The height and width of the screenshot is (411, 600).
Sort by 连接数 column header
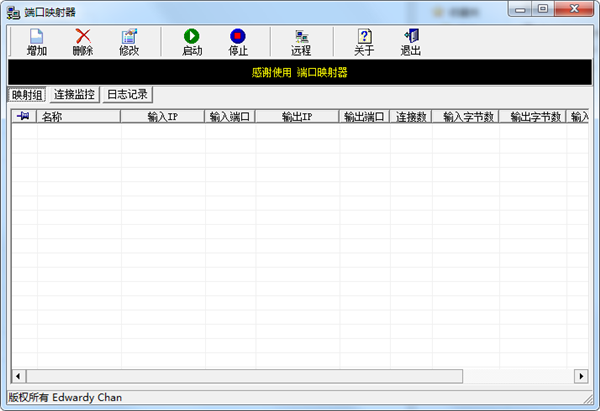click(410, 117)
